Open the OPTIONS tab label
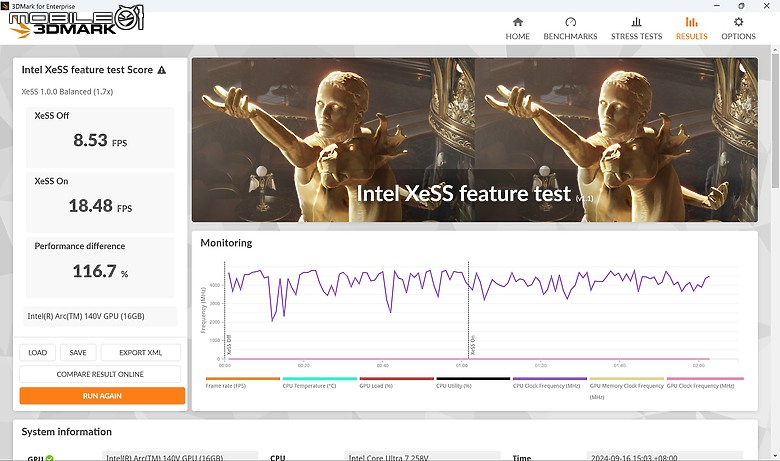Image resolution: width=780 pixels, height=461 pixels. point(739,36)
